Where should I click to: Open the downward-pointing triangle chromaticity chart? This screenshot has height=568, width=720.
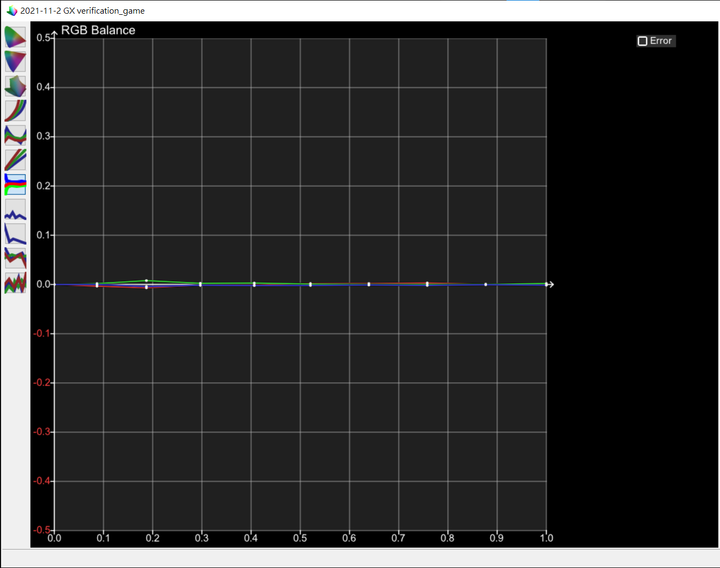click(15, 61)
